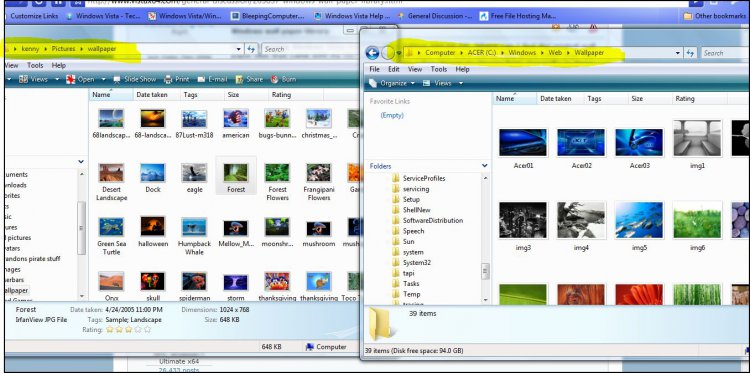Open Help menu in left window
The image size is (750, 373).
click(x=58, y=65)
